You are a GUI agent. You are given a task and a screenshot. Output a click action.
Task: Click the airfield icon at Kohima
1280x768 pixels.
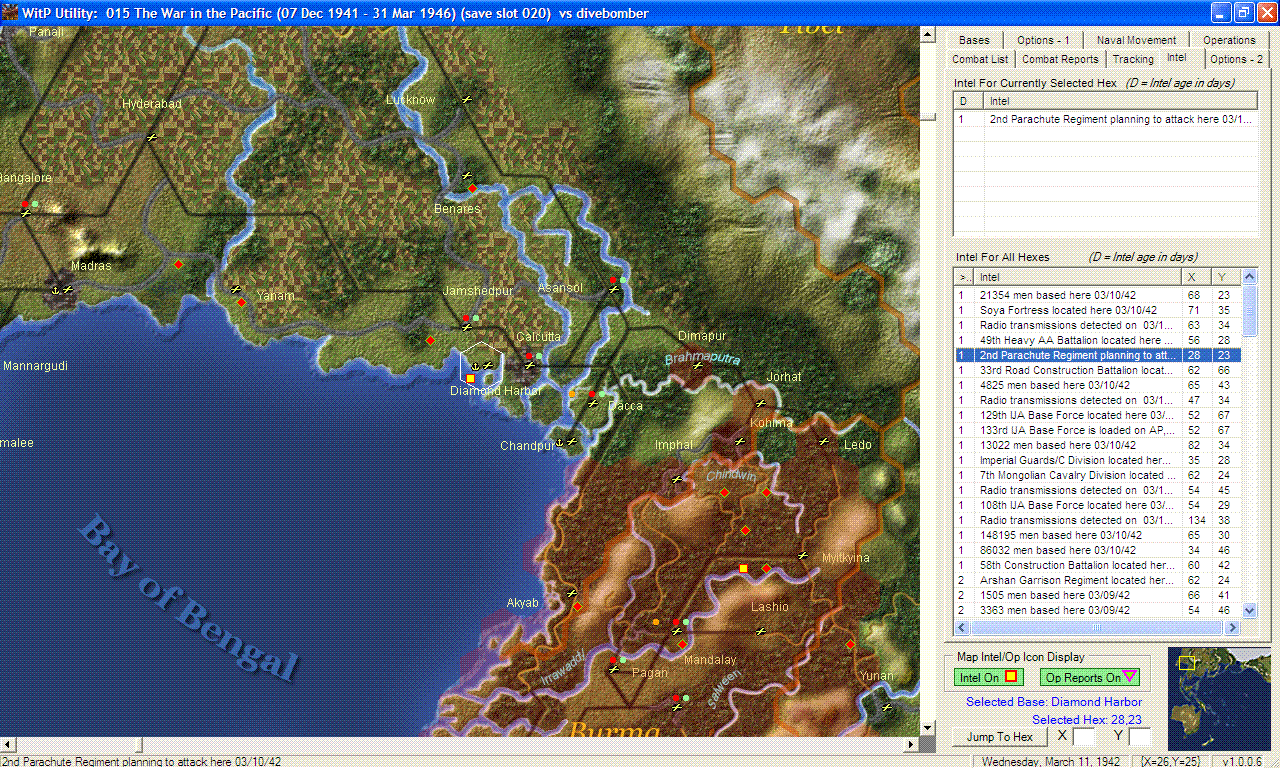pos(740,441)
